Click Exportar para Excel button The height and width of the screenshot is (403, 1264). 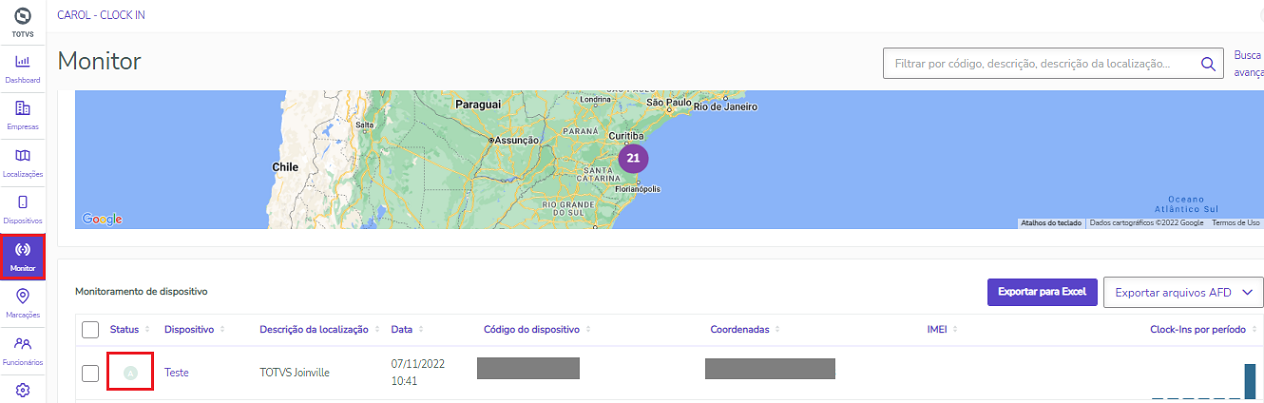pos(1042,292)
